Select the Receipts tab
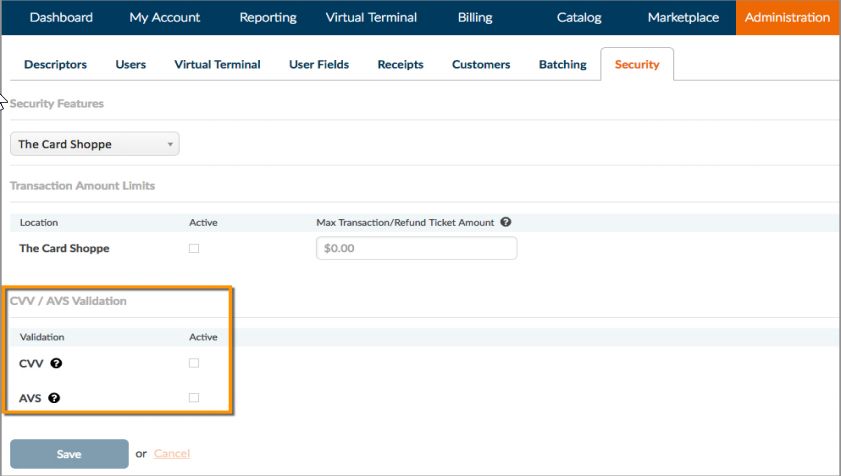The width and height of the screenshot is (841, 476). point(400,64)
